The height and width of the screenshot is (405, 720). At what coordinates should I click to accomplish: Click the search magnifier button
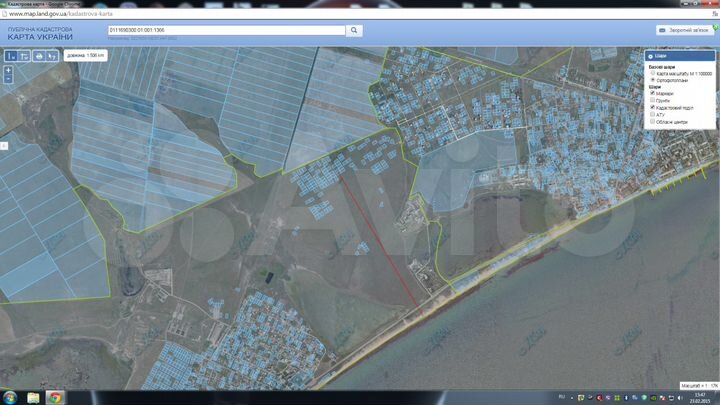pos(354,30)
